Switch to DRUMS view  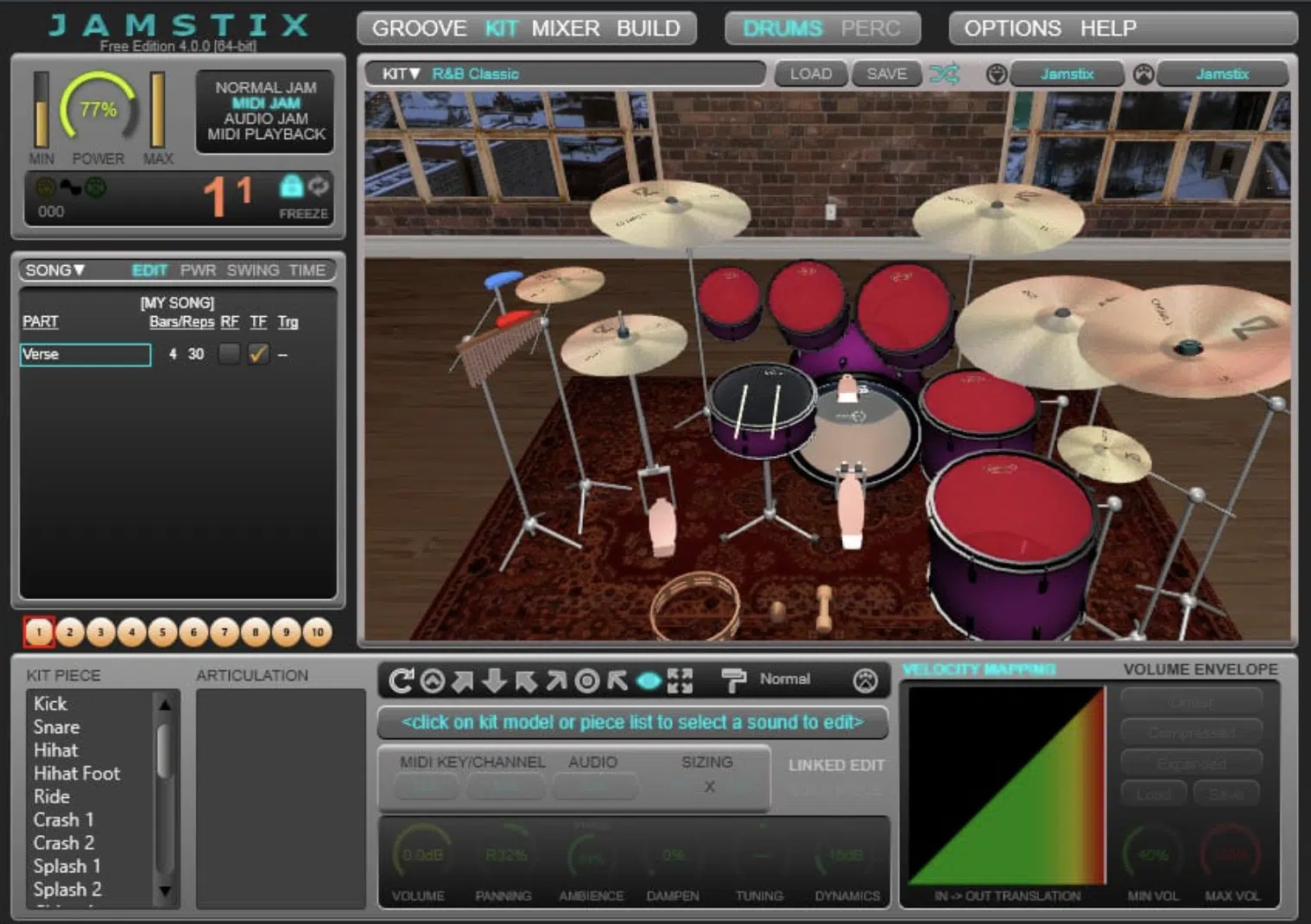(782, 28)
